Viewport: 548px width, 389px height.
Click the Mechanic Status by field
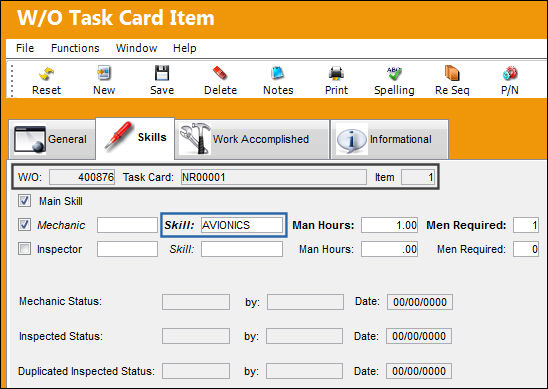coord(305,302)
